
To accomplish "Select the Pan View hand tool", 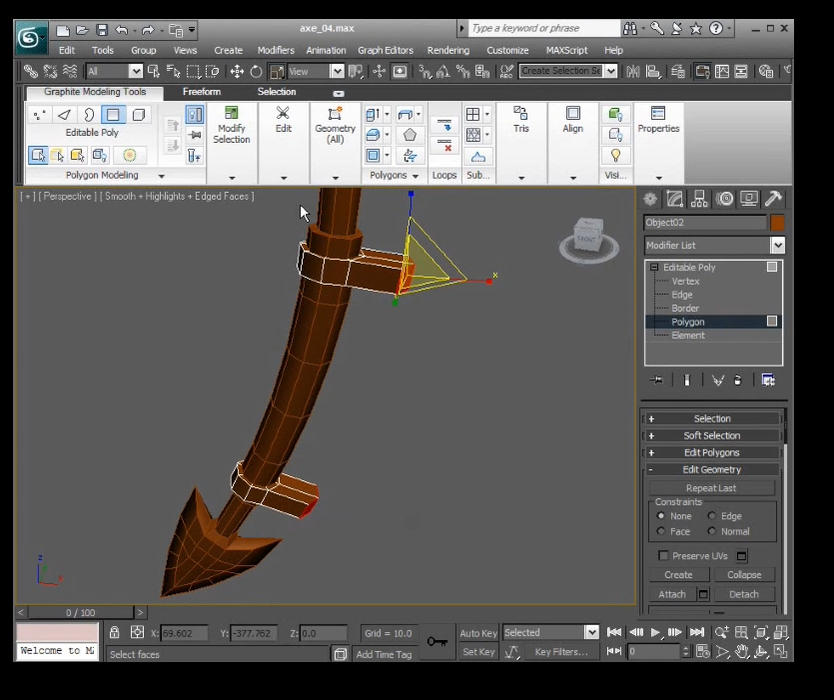I will tap(740, 651).
